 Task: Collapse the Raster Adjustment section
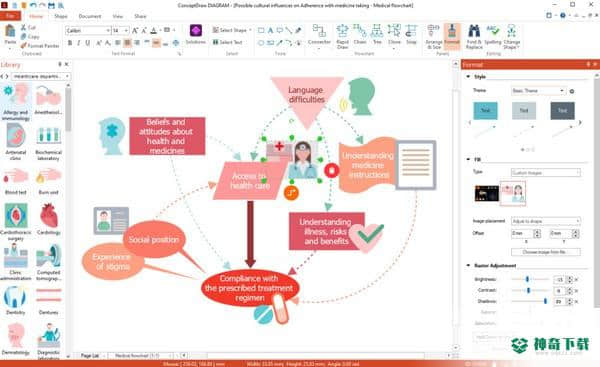(x=468, y=265)
